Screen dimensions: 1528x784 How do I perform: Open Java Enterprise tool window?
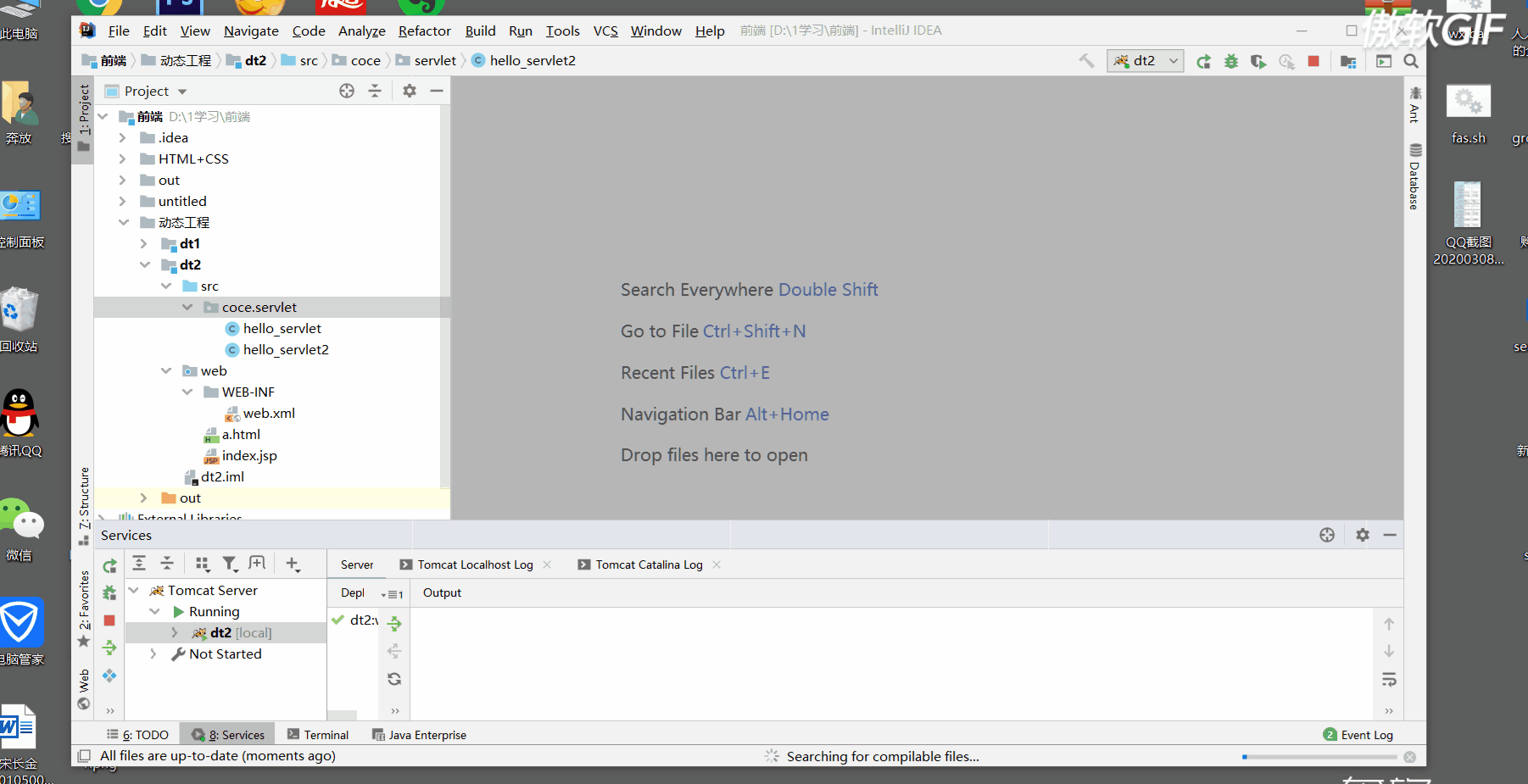419,735
